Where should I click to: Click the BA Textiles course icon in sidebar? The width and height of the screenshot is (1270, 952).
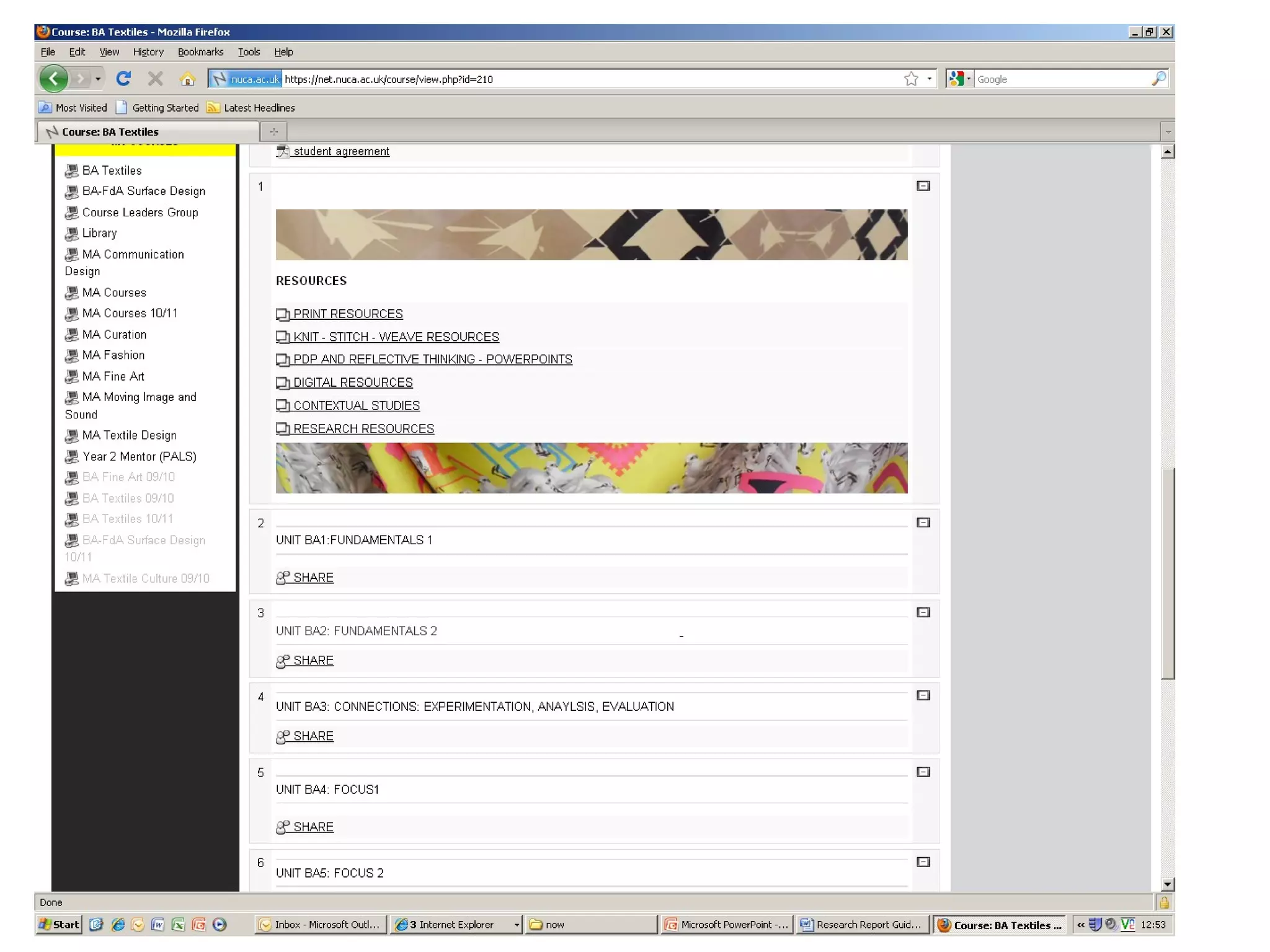72,170
